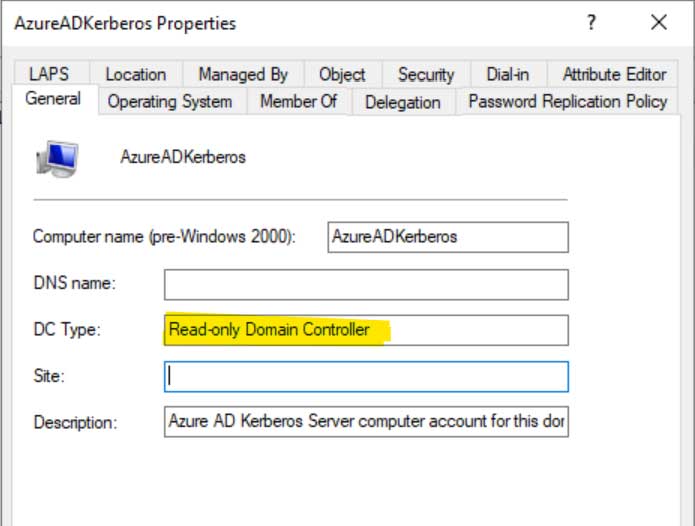This screenshot has width=695, height=526.
Task: Open the Attribute Editor tab
Action: 613,74
